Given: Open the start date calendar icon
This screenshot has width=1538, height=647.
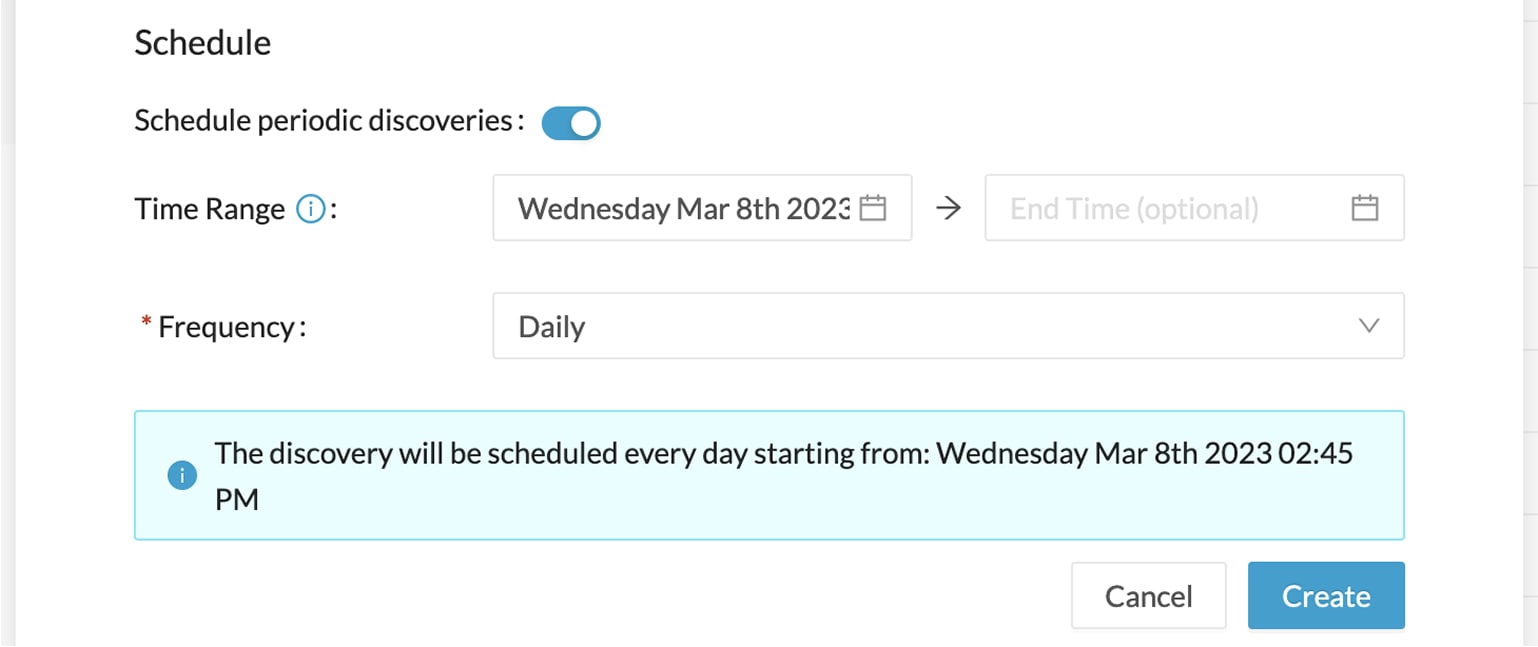Looking at the screenshot, I should click(873, 208).
